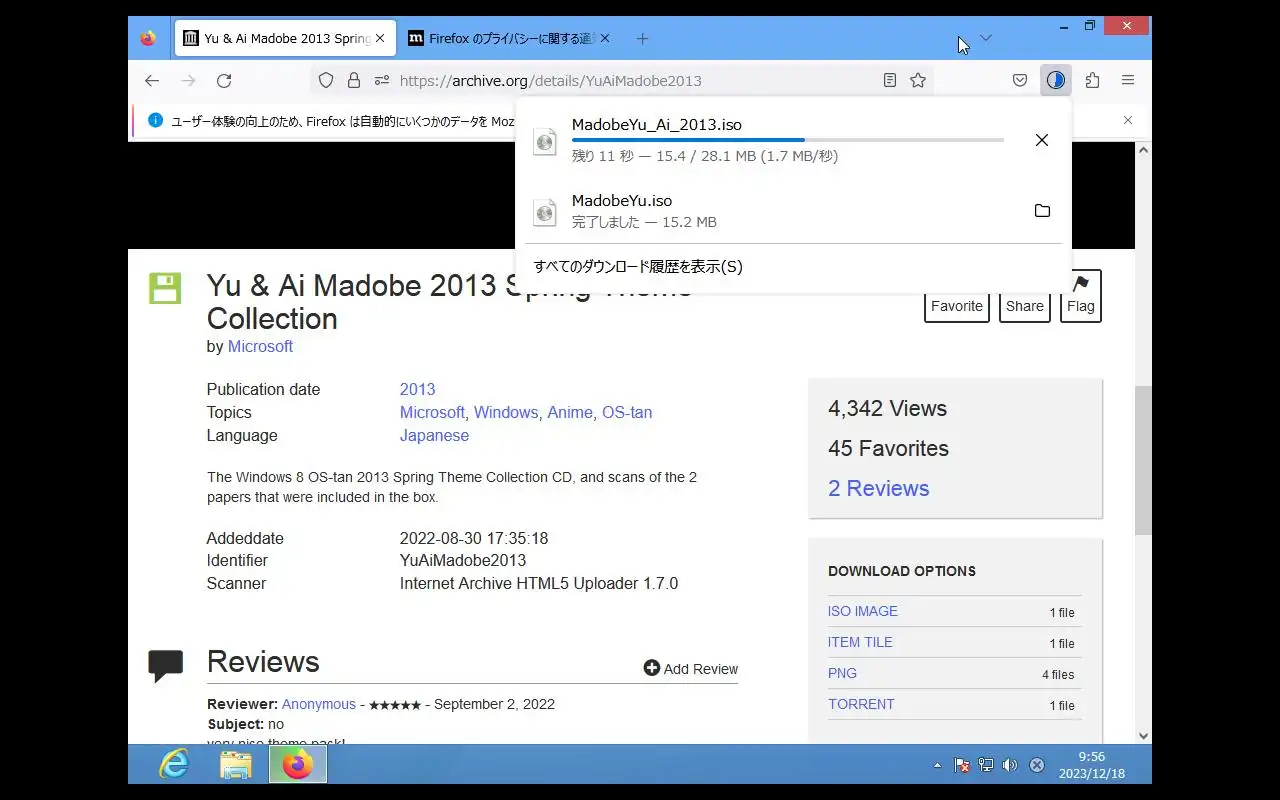Bookmark this page with star icon

click(918, 80)
